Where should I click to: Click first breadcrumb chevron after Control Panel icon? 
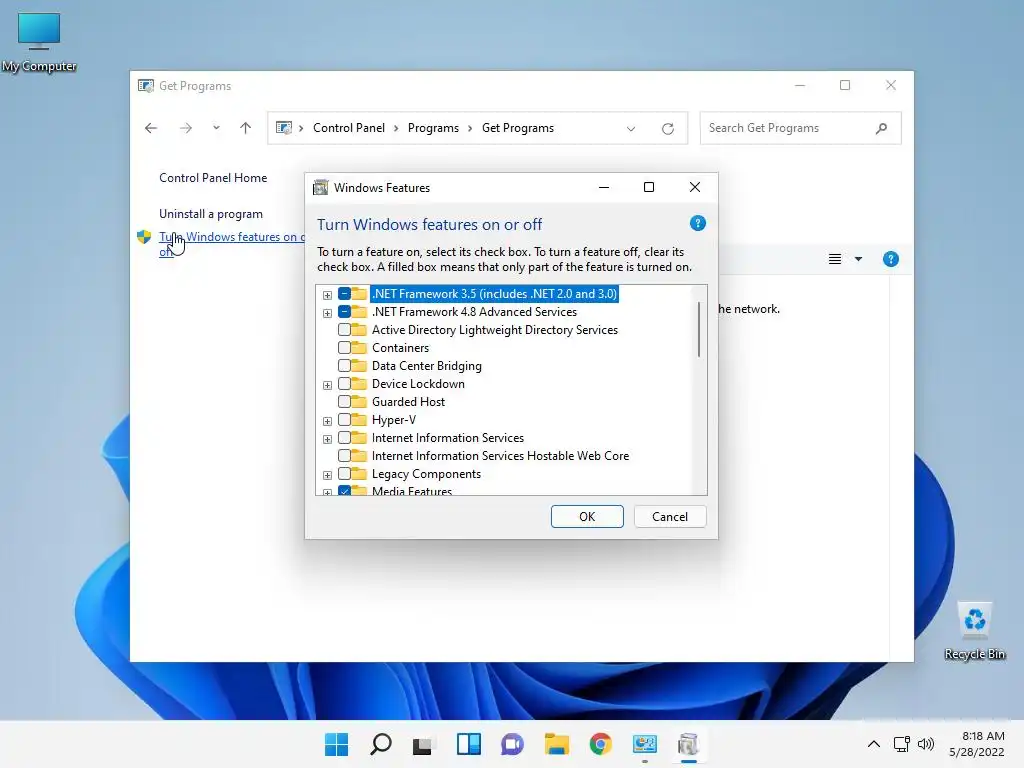coord(301,129)
